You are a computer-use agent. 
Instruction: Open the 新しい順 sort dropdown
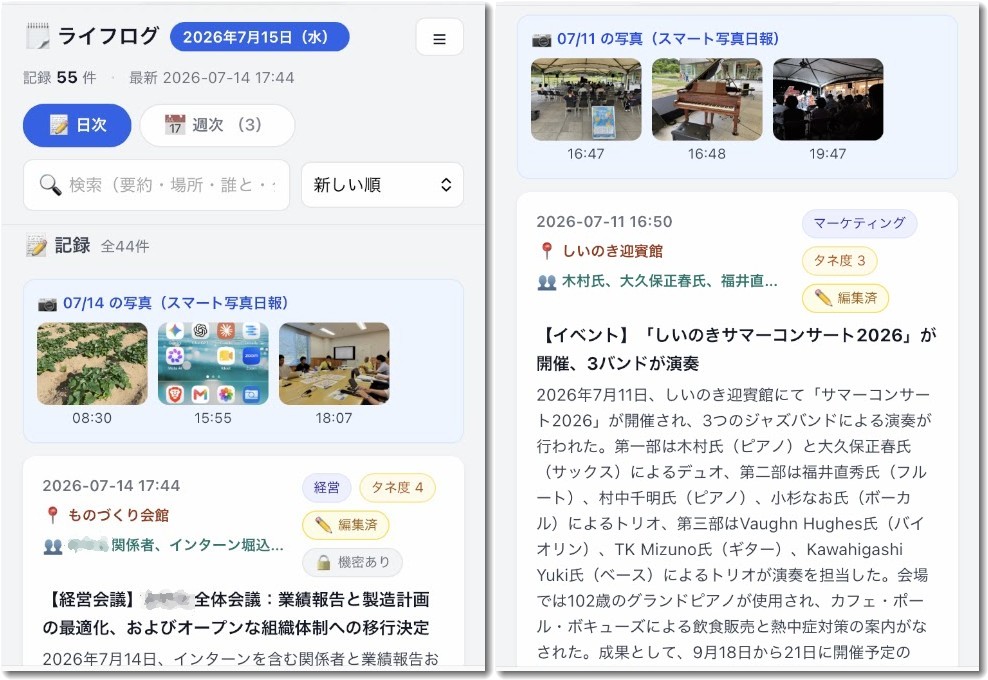[x=382, y=185]
